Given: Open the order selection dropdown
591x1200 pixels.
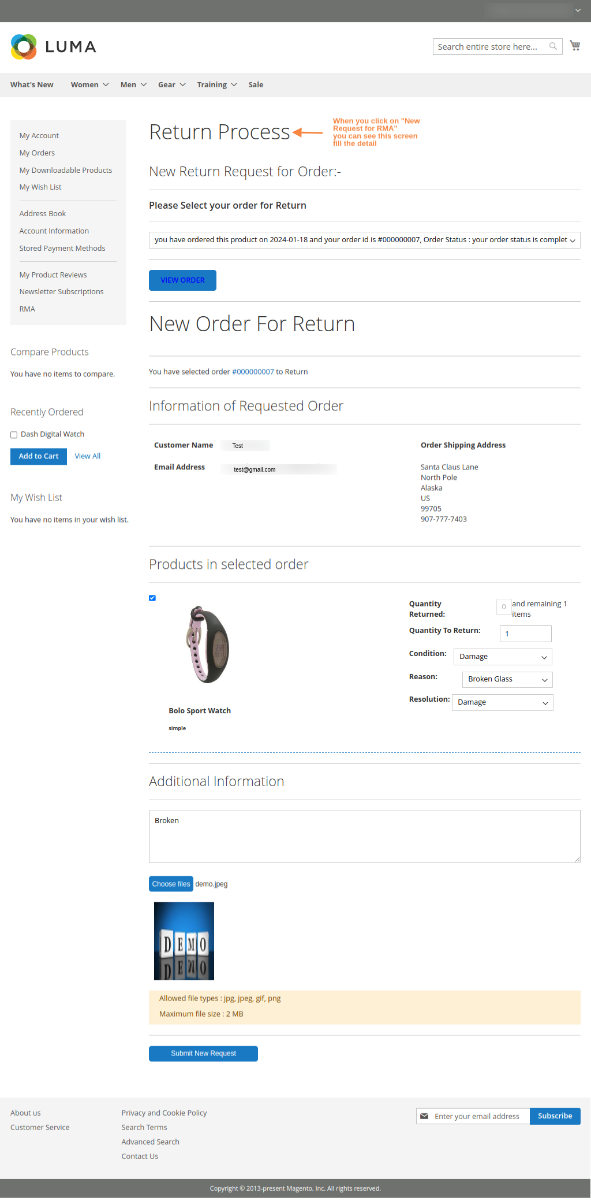Looking at the screenshot, I should pyautogui.click(x=364, y=240).
